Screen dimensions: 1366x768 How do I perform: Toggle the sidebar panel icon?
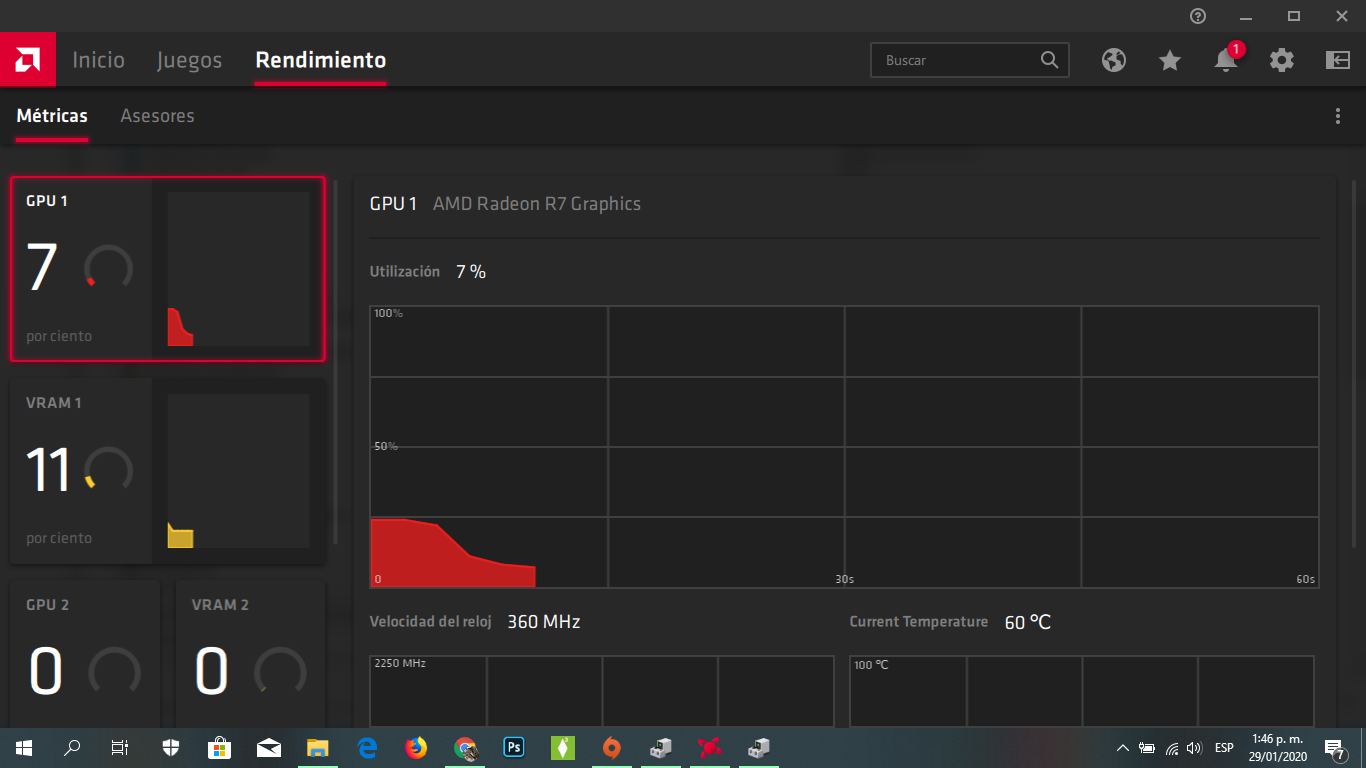(1338, 60)
